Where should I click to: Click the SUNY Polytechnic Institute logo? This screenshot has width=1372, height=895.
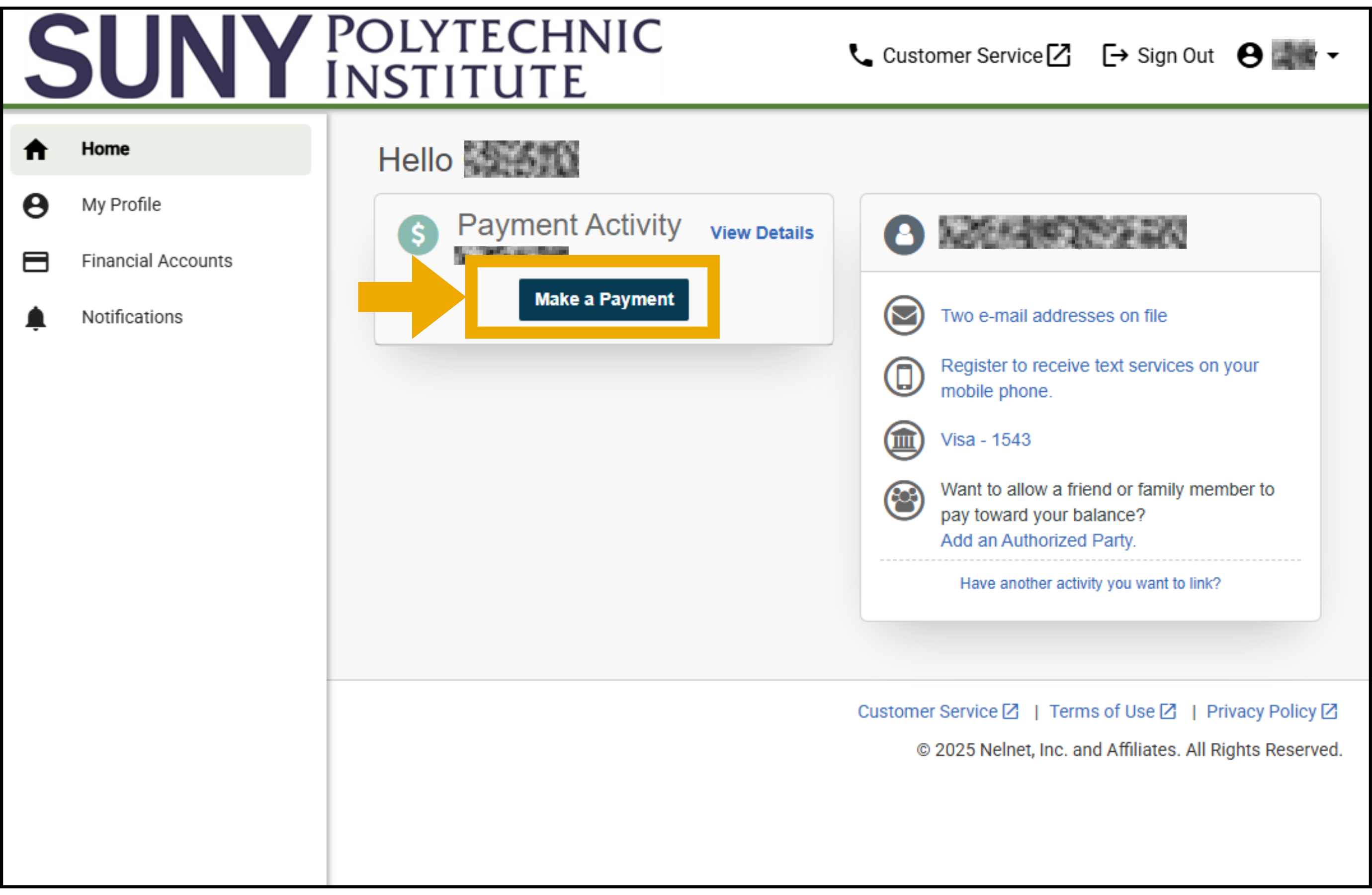pyautogui.click(x=343, y=56)
